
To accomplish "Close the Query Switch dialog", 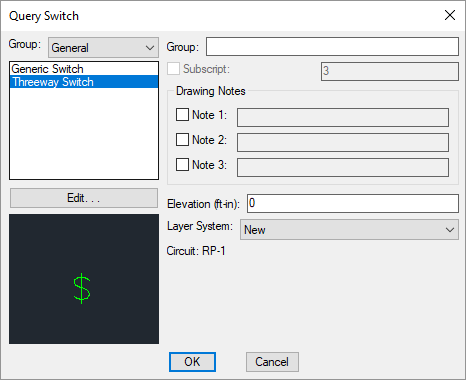I will tap(450, 15).
